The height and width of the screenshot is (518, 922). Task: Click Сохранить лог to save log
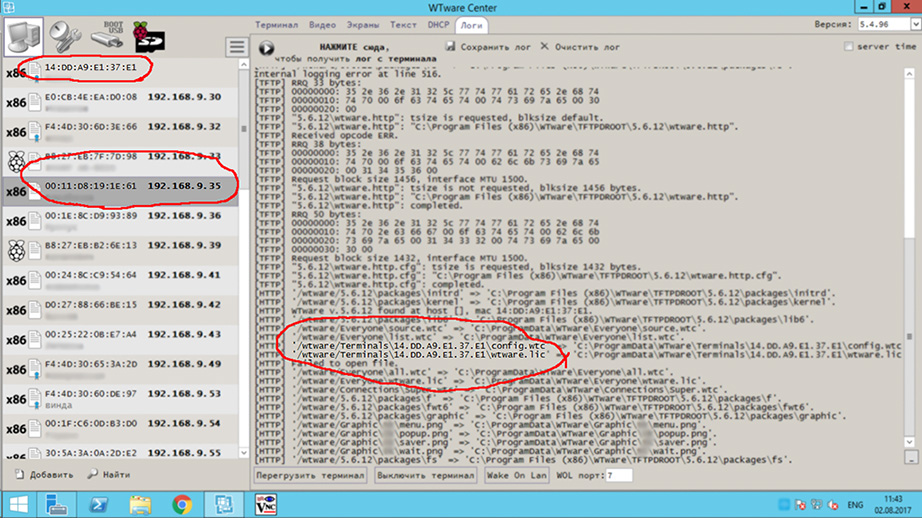(489, 47)
